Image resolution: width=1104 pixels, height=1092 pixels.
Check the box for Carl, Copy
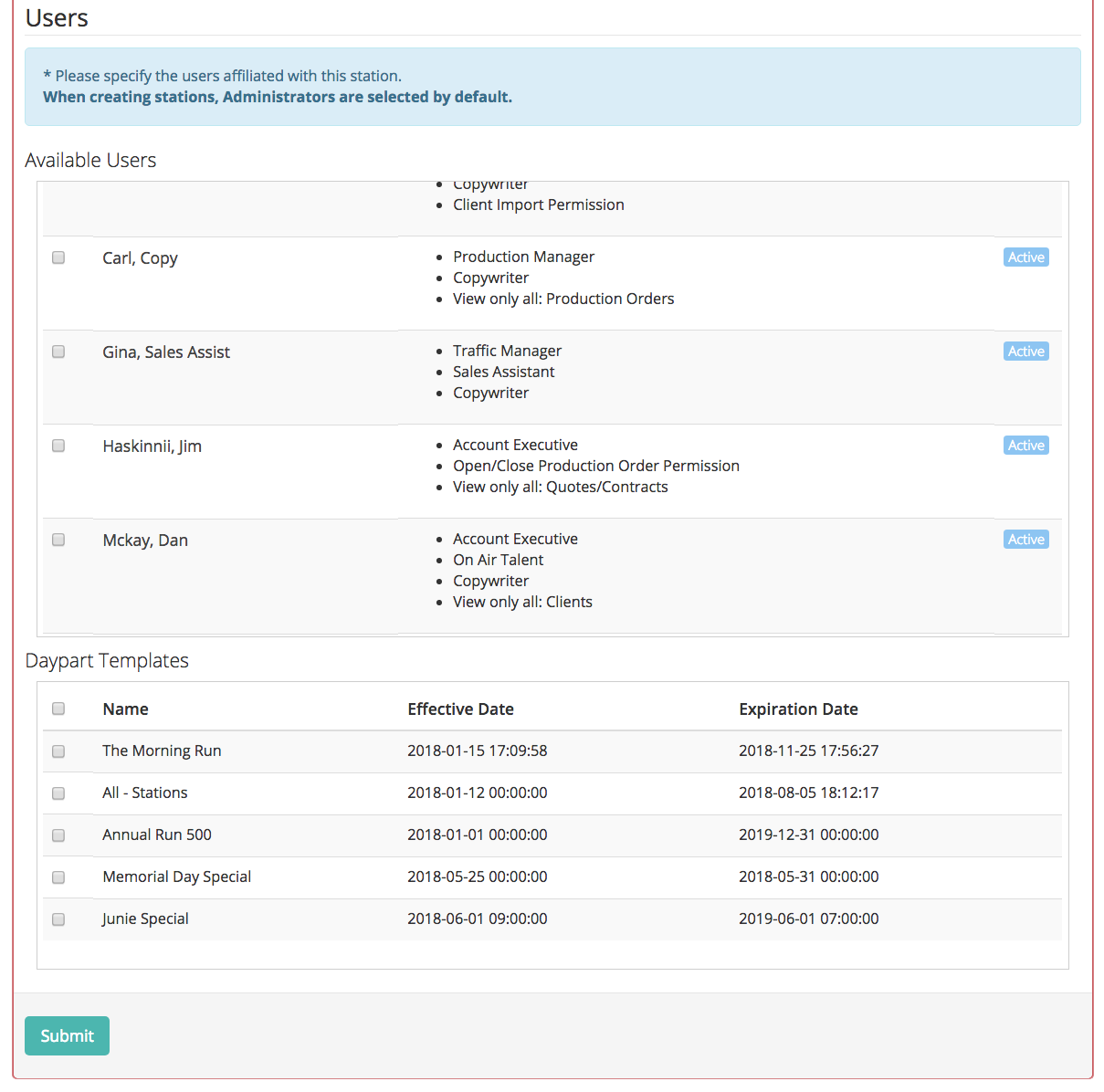point(58,257)
